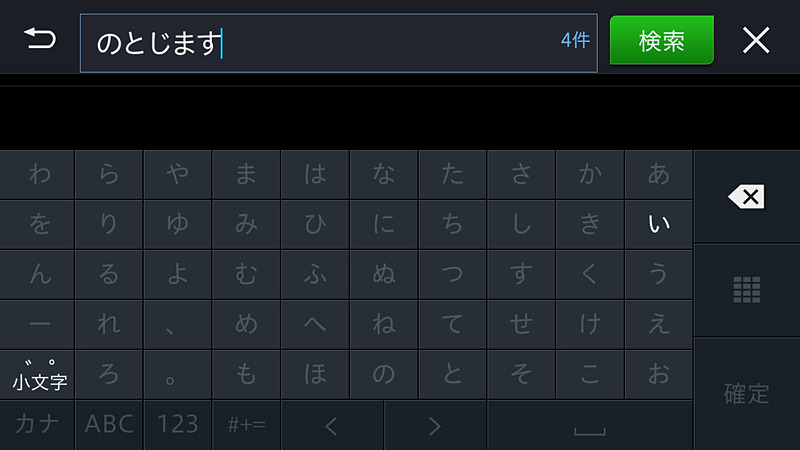Tap the back arrow icon

[x=40, y=40]
